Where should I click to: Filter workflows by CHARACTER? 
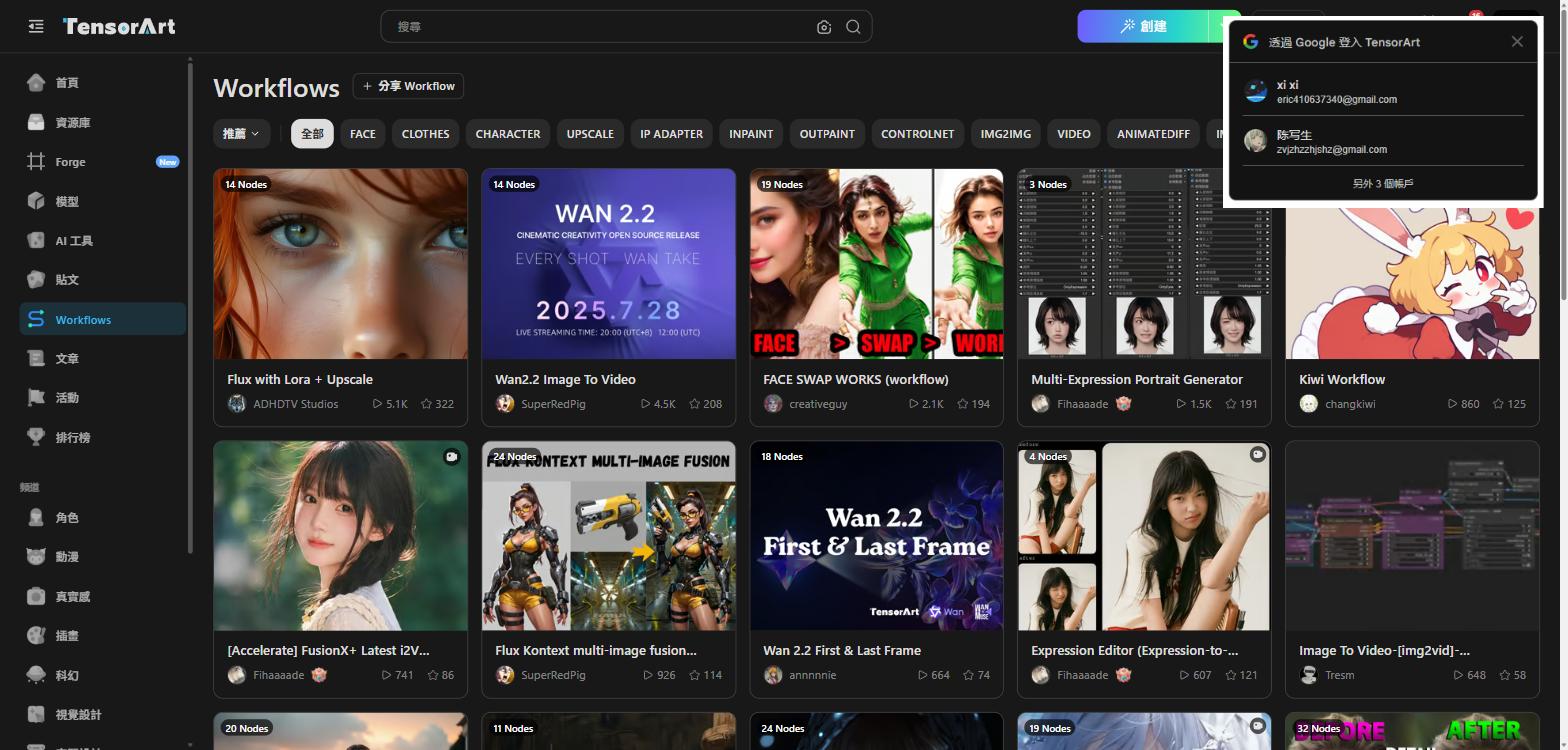tap(508, 133)
